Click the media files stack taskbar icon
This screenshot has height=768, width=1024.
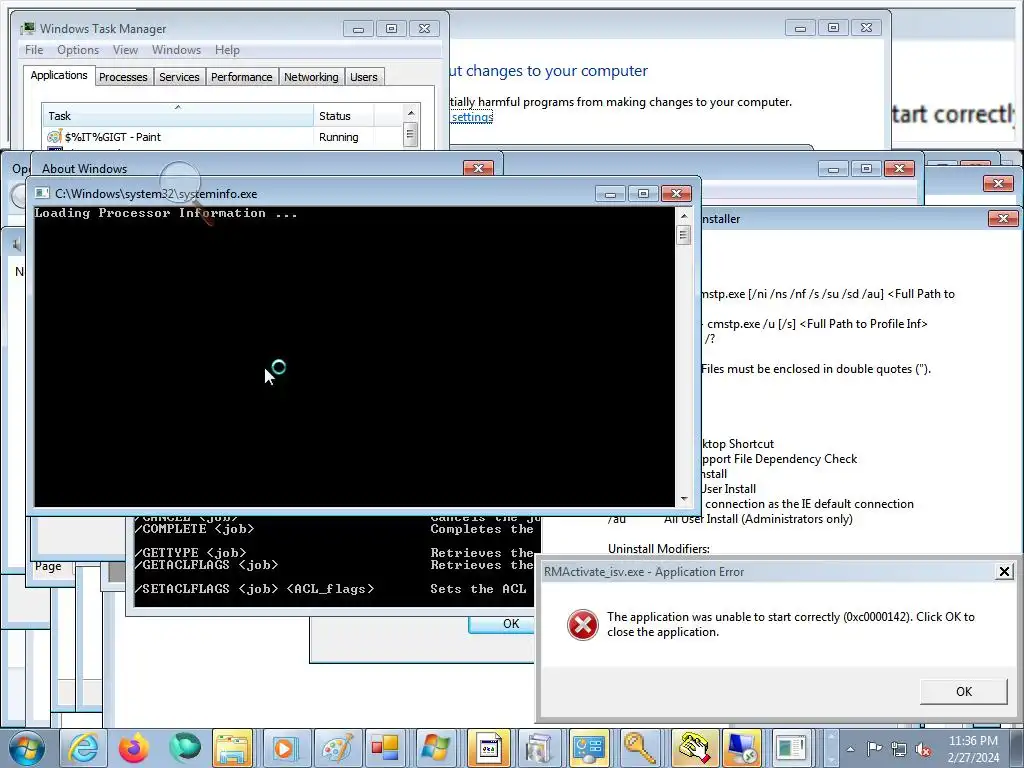coord(538,748)
